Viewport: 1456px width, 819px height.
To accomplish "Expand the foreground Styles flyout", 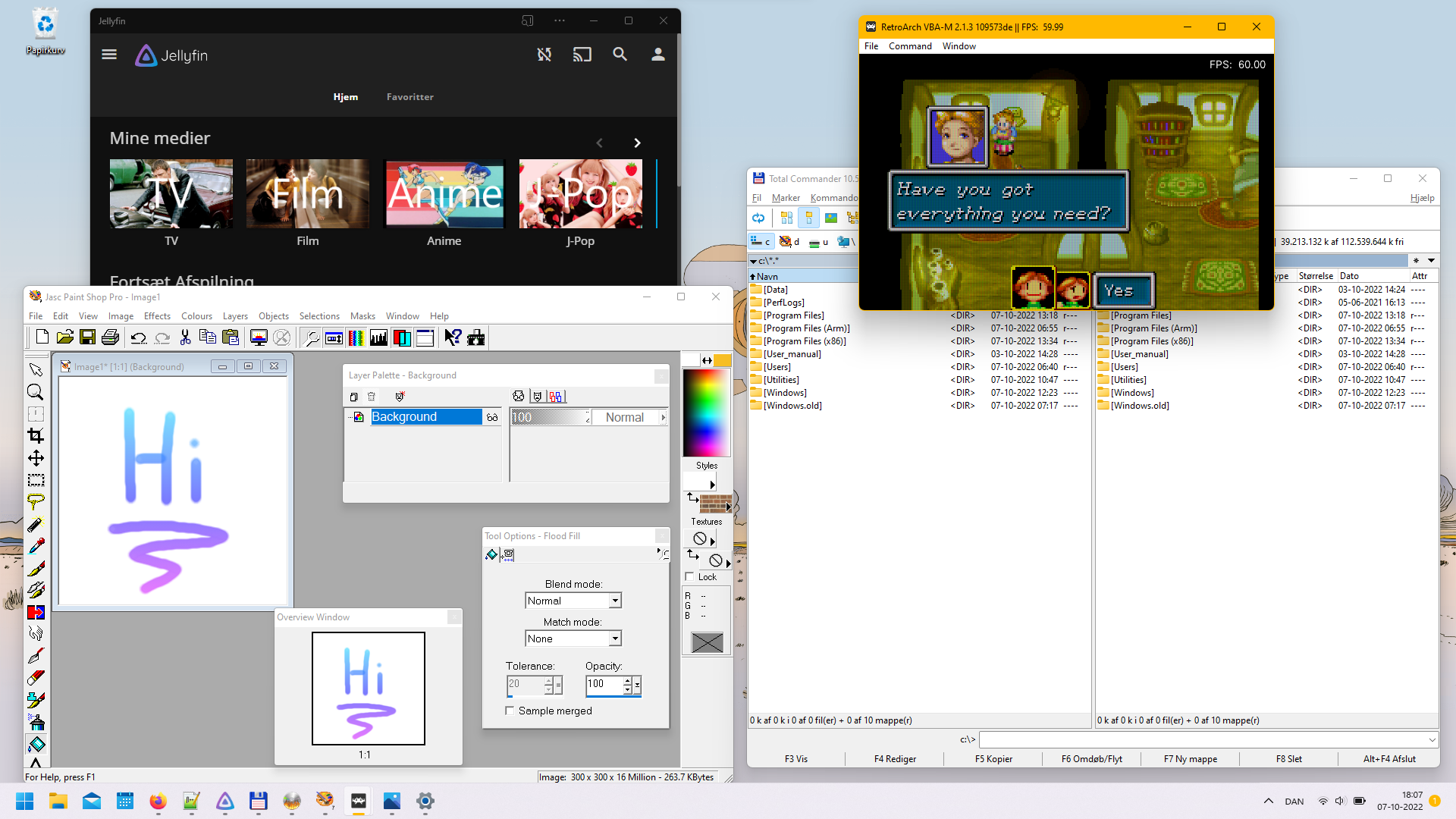I will pyautogui.click(x=712, y=485).
